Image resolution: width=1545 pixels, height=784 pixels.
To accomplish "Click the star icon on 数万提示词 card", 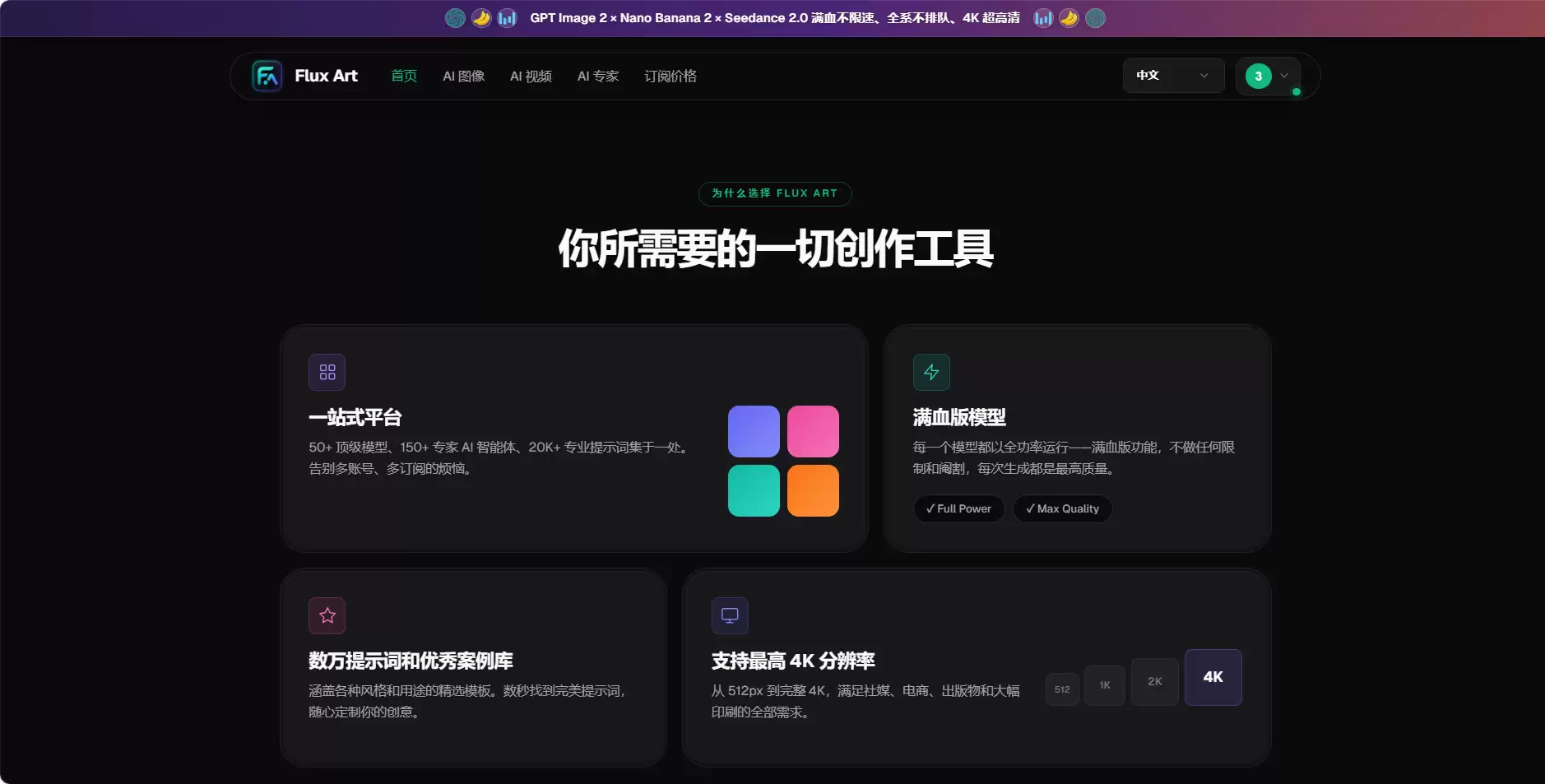I will 327,615.
